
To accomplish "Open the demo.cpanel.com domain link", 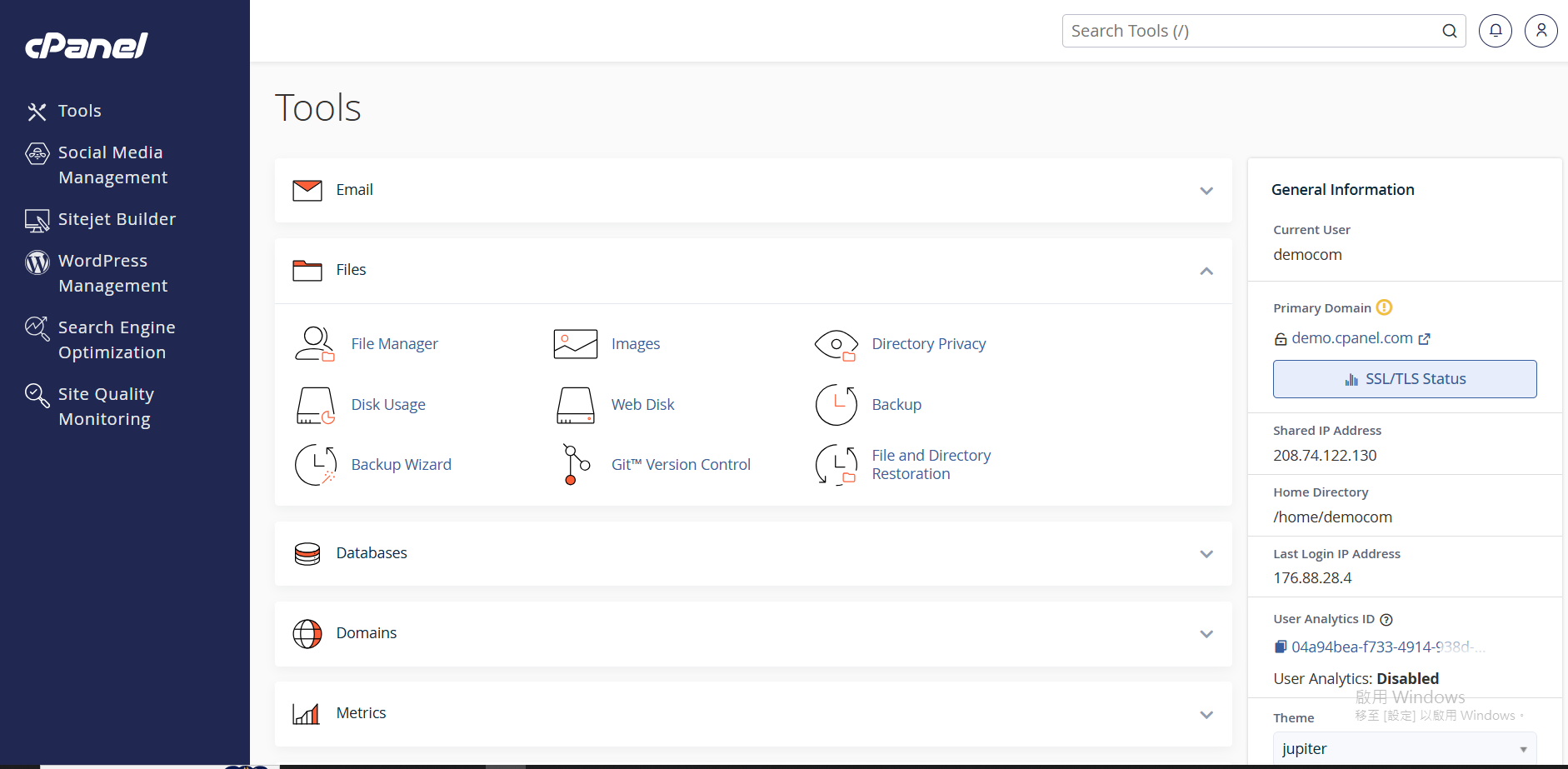I will tap(1351, 338).
